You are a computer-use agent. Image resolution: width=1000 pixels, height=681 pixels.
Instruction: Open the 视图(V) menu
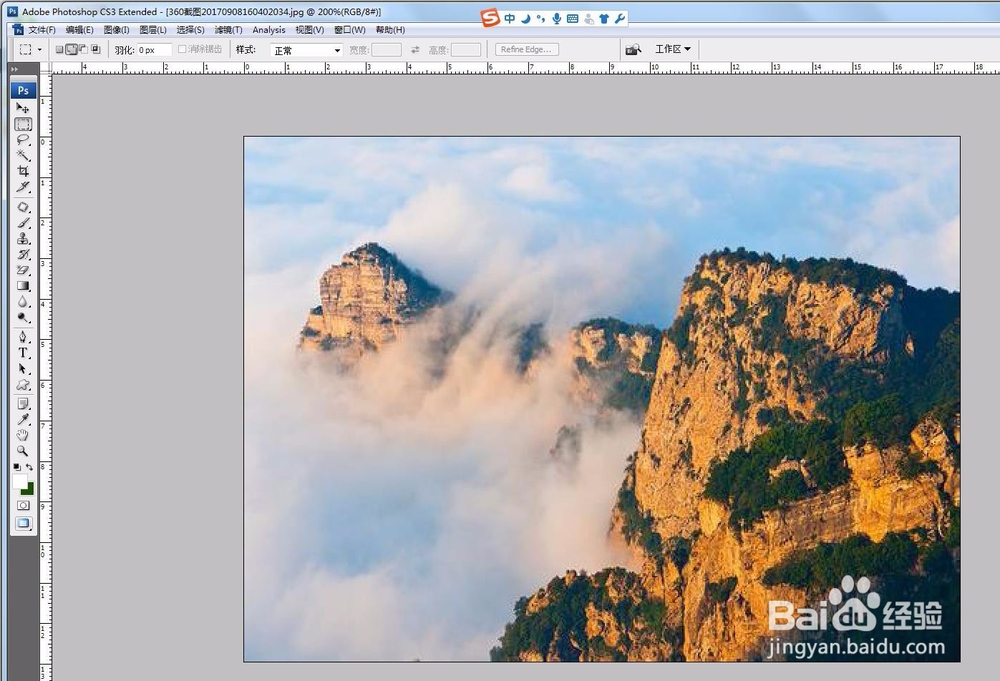coord(309,30)
